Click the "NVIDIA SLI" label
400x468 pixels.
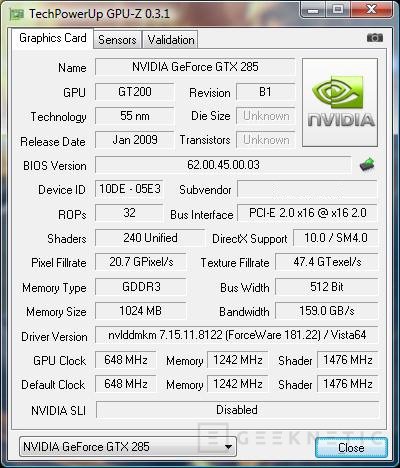pyautogui.click(x=58, y=411)
